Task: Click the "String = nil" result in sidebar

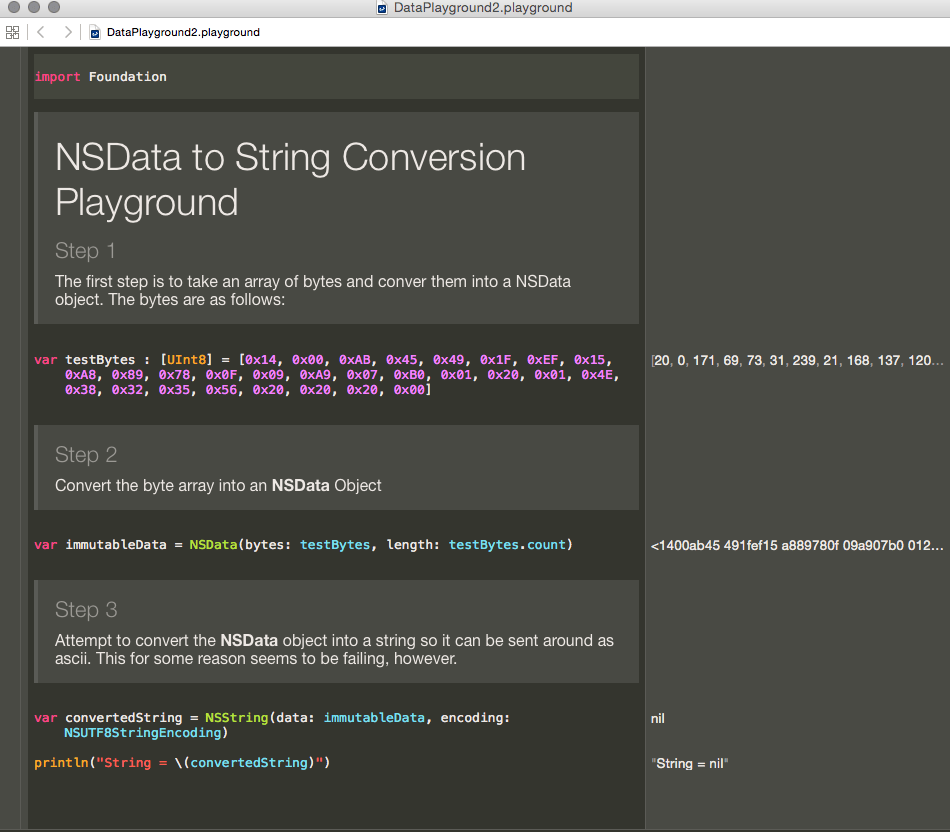Action: pos(689,764)
